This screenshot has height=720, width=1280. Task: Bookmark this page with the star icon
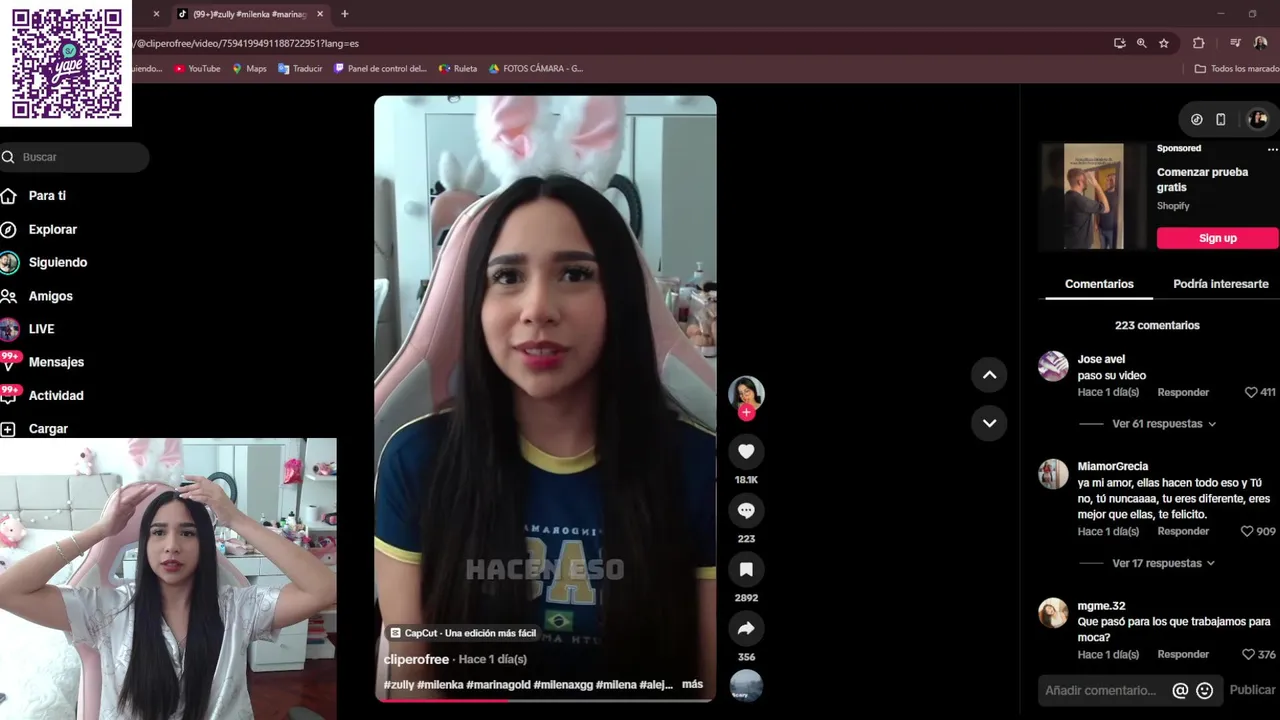pos(1164,43)
